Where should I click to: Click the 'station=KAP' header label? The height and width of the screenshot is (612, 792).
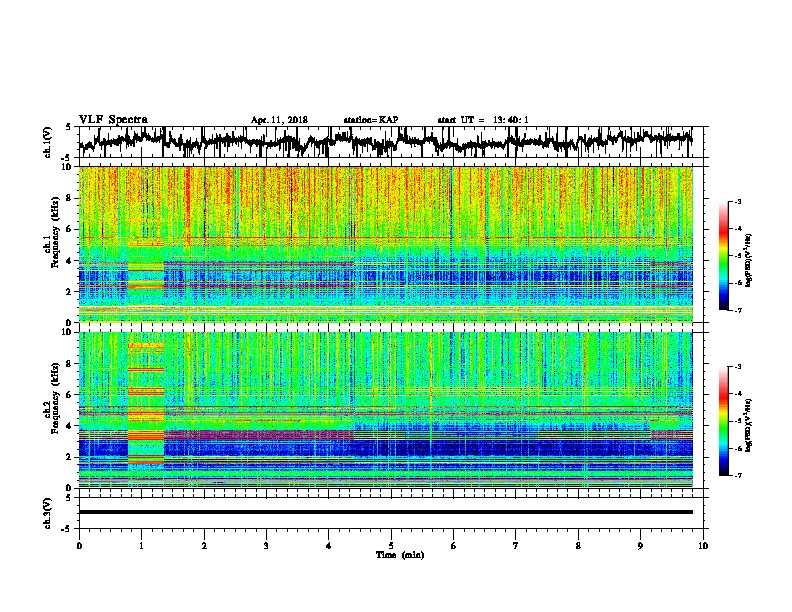click(x=371, y=120)
